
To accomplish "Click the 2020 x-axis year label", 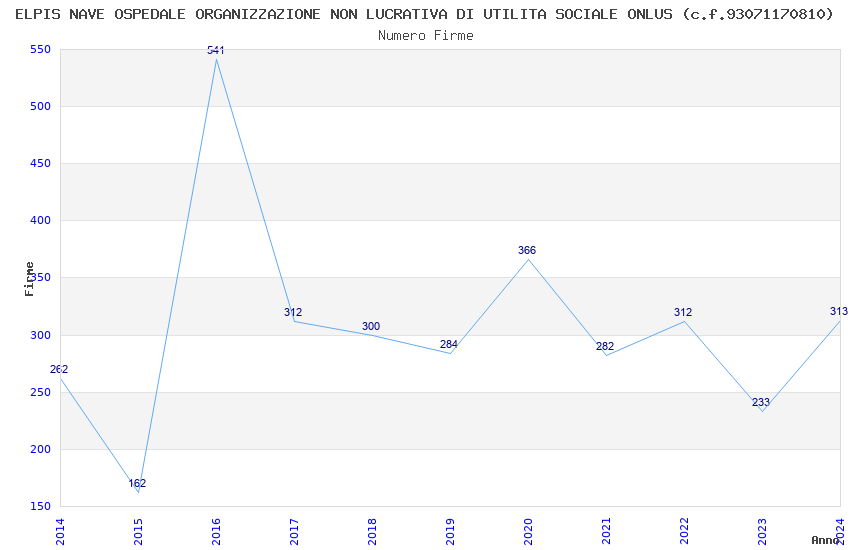I will pos(529,532).
